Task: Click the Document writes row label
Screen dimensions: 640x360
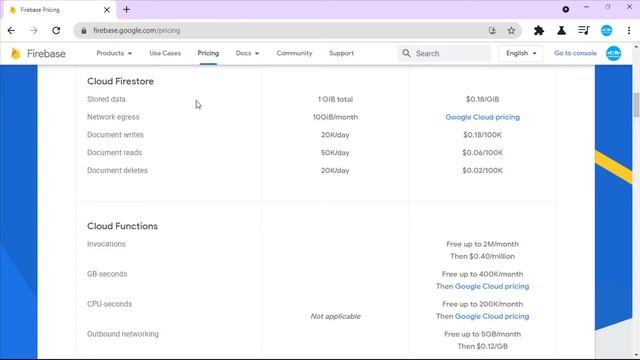Action: point(115,135)
